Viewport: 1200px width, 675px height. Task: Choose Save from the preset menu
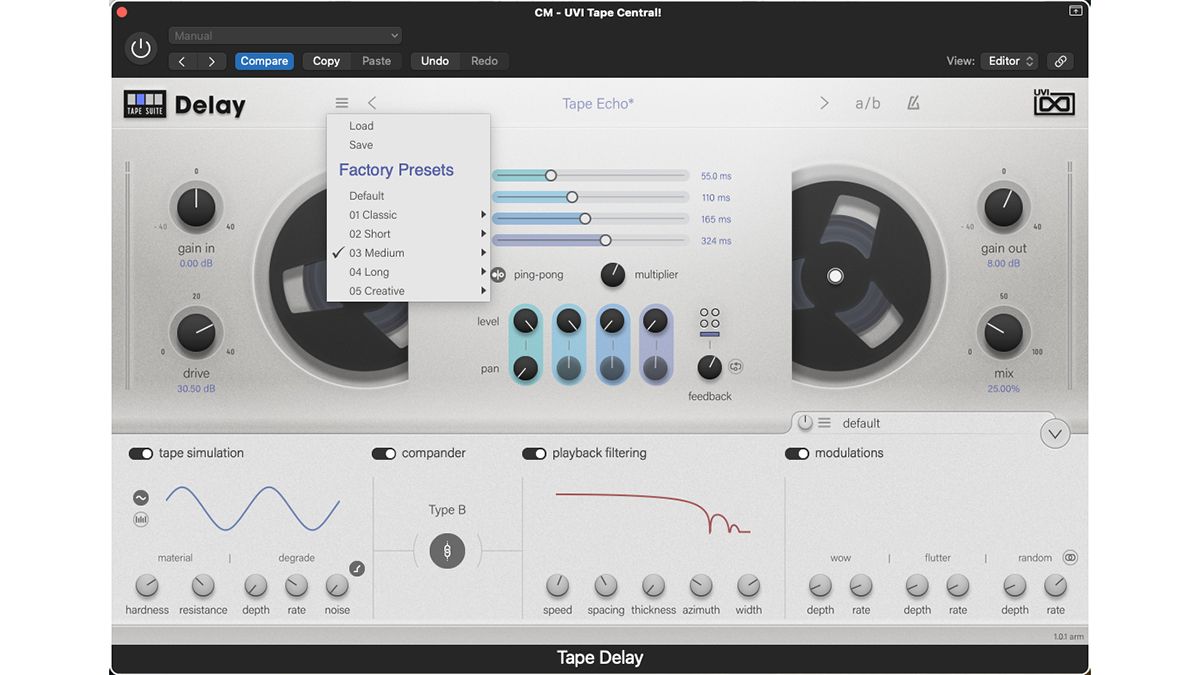360,144
